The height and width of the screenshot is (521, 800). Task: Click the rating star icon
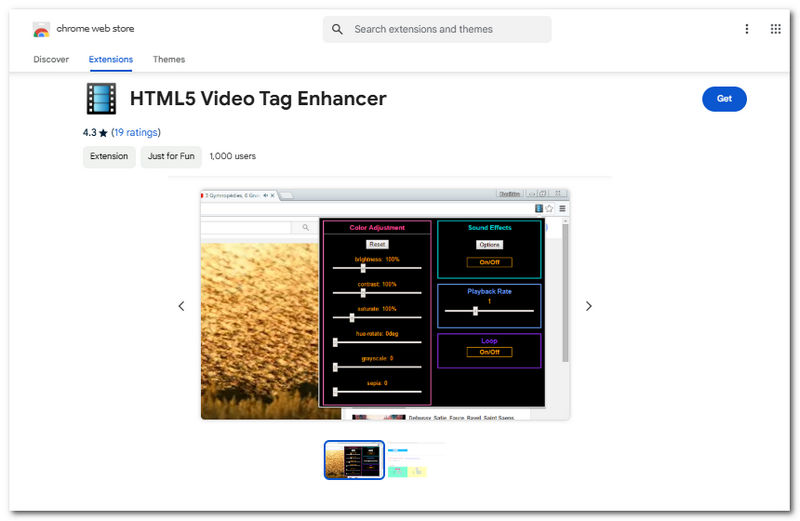click(x=103, y=133)
